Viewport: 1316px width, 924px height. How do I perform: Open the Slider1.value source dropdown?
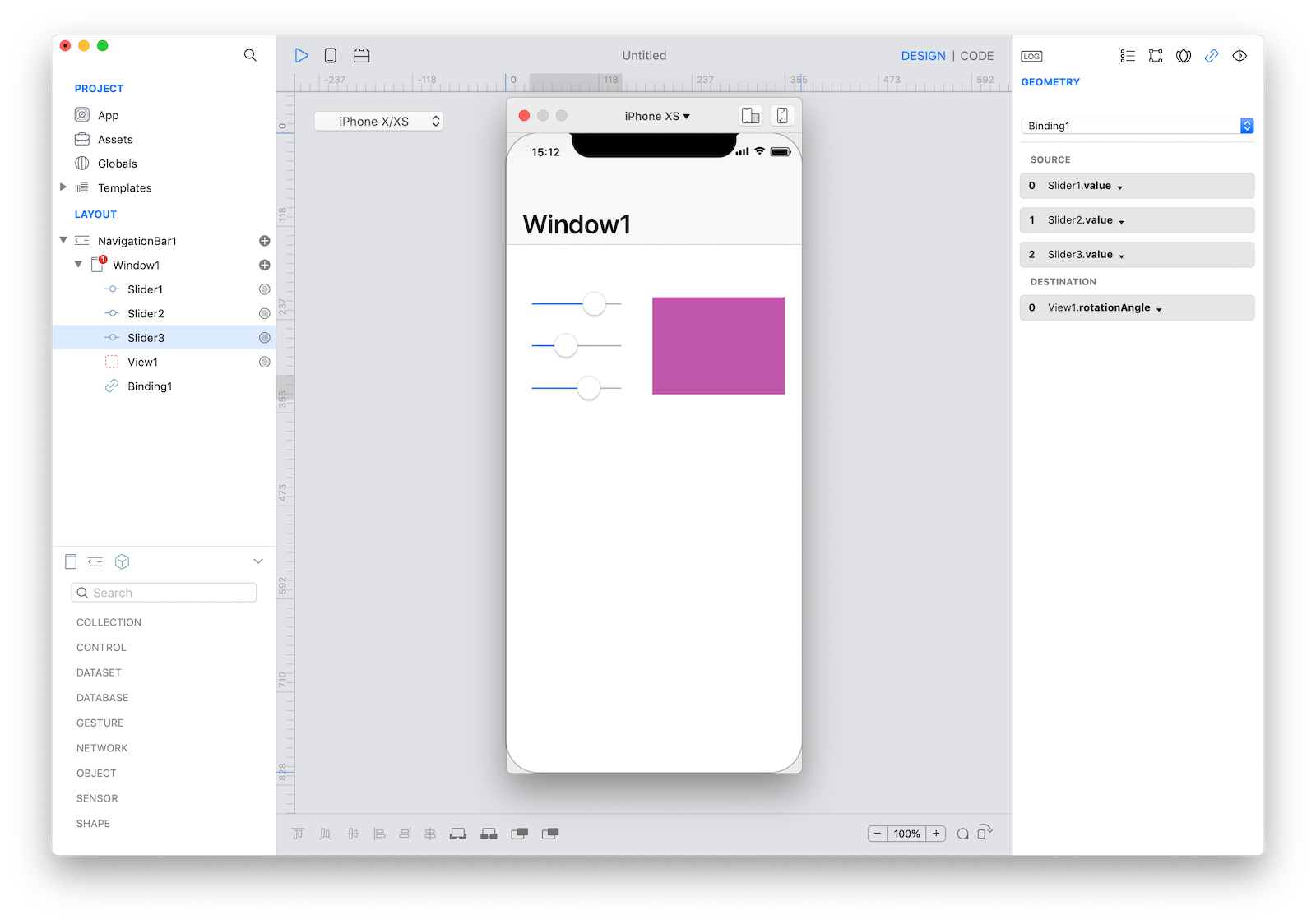point(1138,186)
